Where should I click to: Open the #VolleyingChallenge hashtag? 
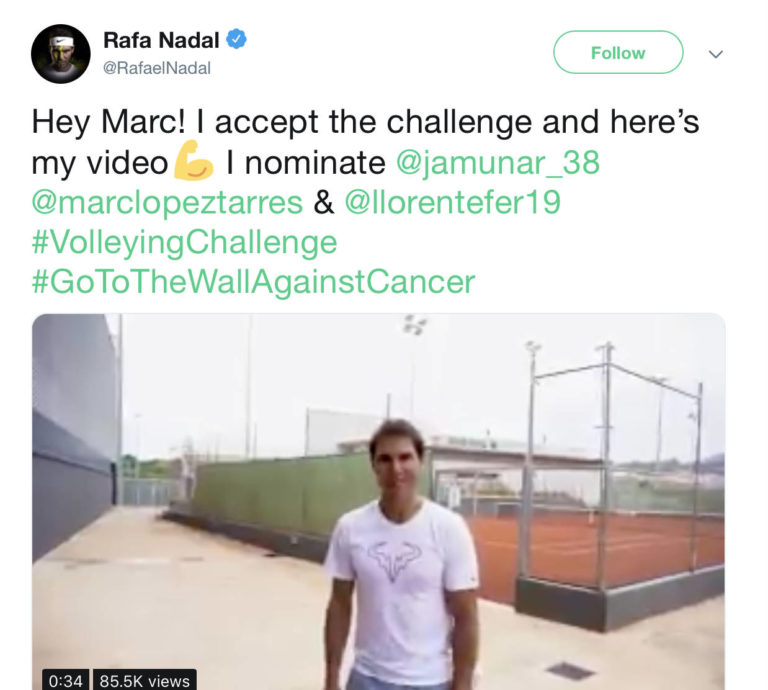(184, 243)
